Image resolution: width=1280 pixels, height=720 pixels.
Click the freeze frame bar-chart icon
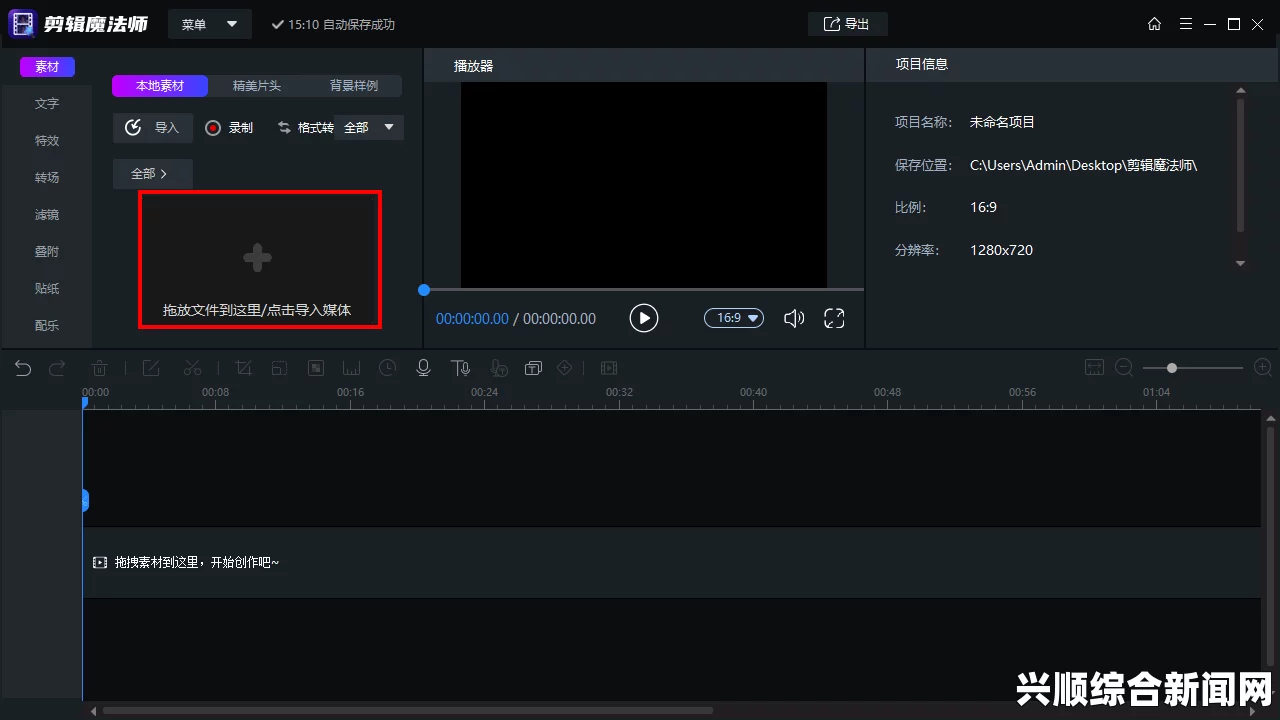point(351,368)
